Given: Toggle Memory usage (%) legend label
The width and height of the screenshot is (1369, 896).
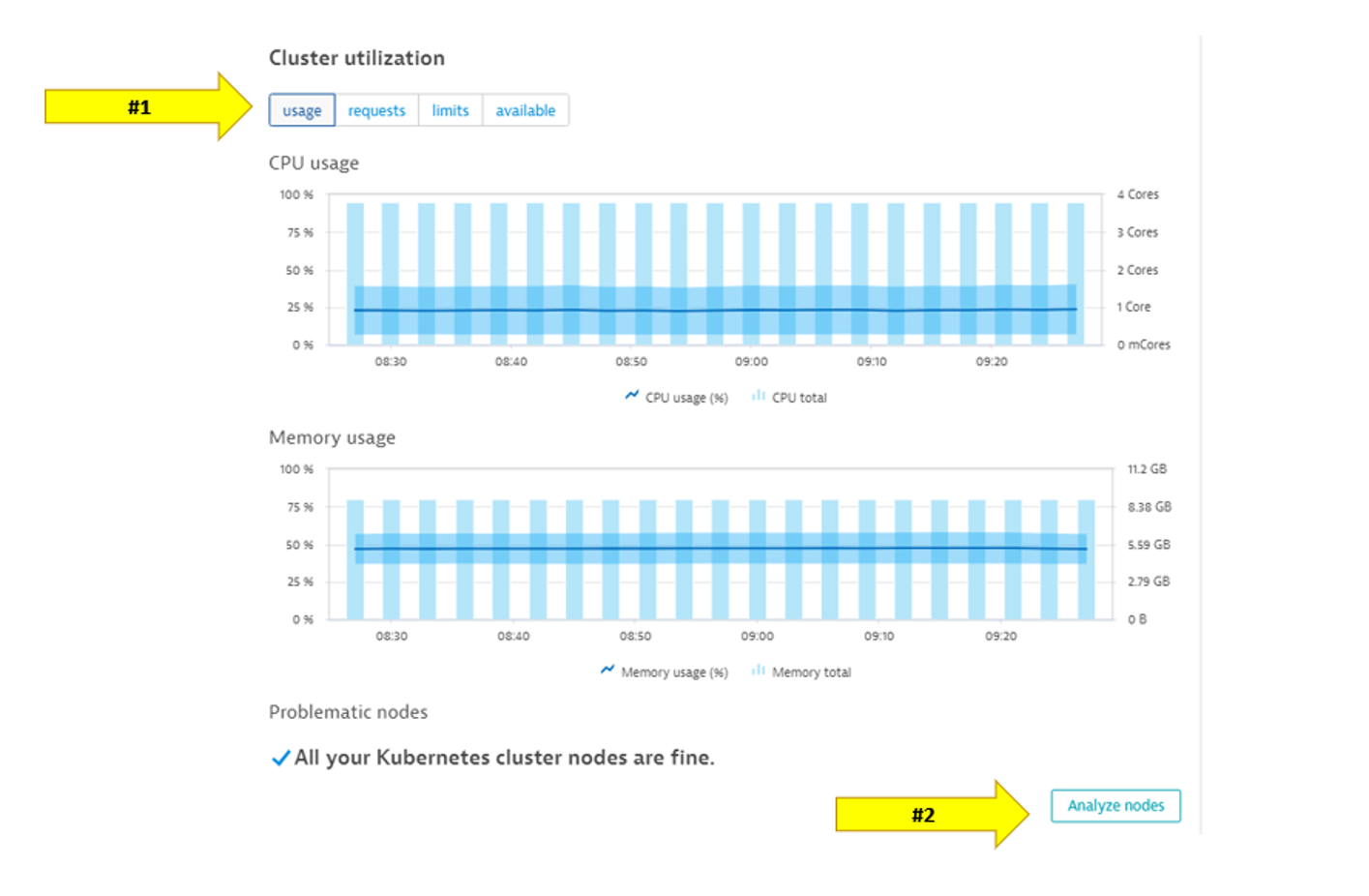Looking at the screenshot, I should 674,672.
